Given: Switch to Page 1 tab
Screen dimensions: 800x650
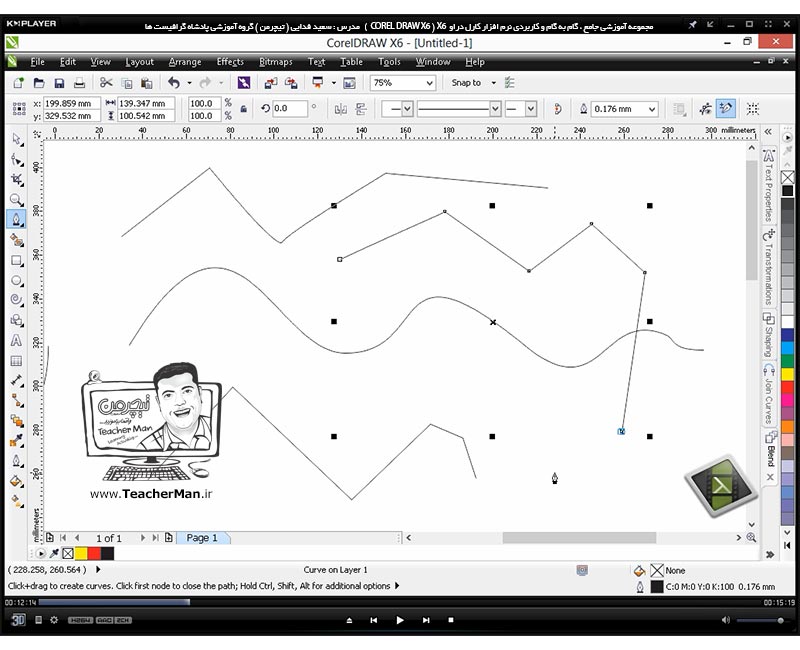Looking at the screenshot, I should (203, 538).
